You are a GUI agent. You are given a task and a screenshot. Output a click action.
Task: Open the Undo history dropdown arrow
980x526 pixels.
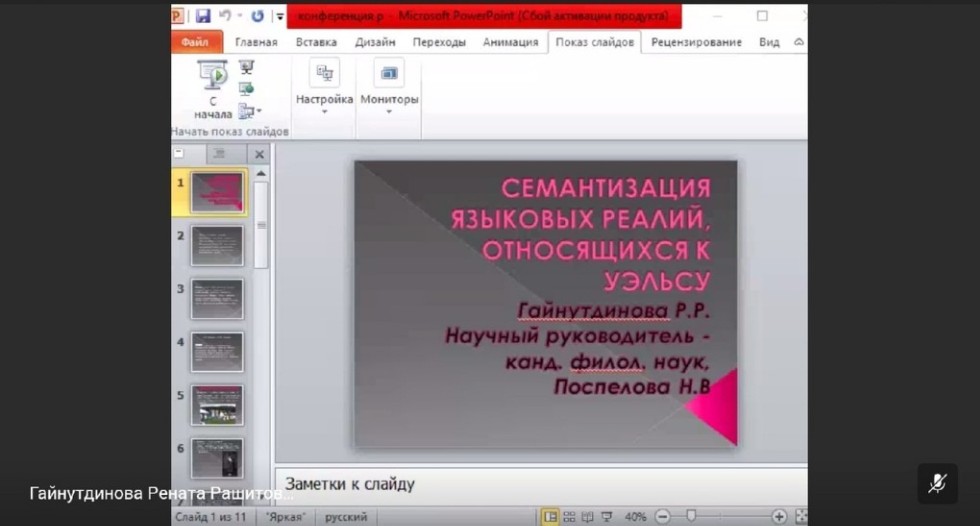240,16
